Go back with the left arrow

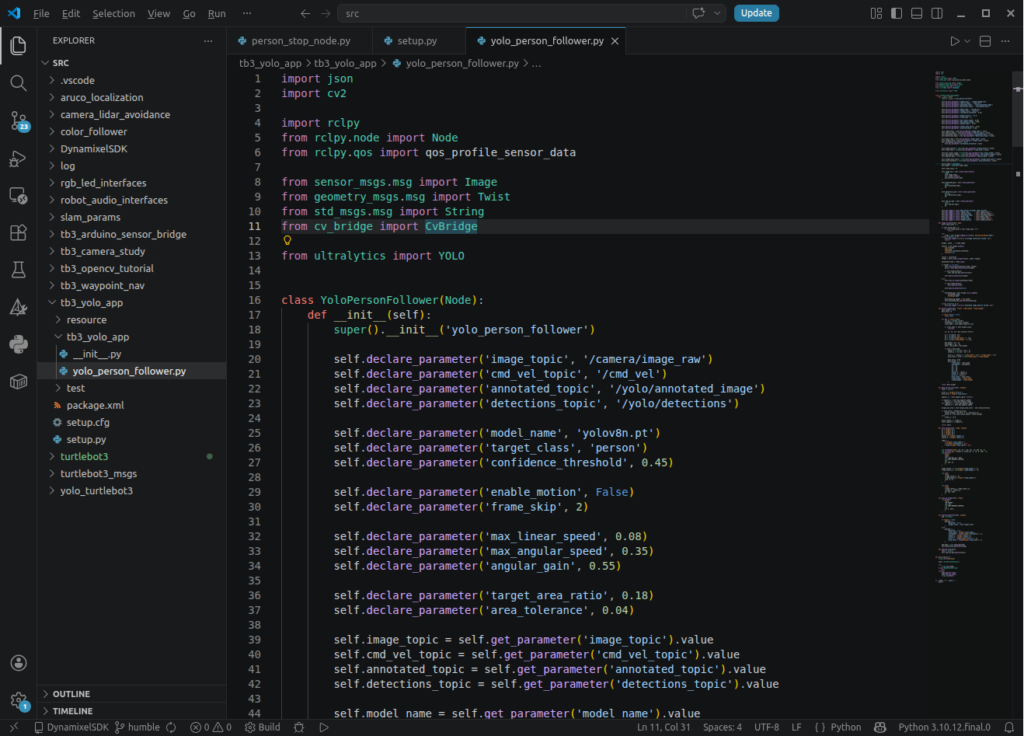(305, 13)
